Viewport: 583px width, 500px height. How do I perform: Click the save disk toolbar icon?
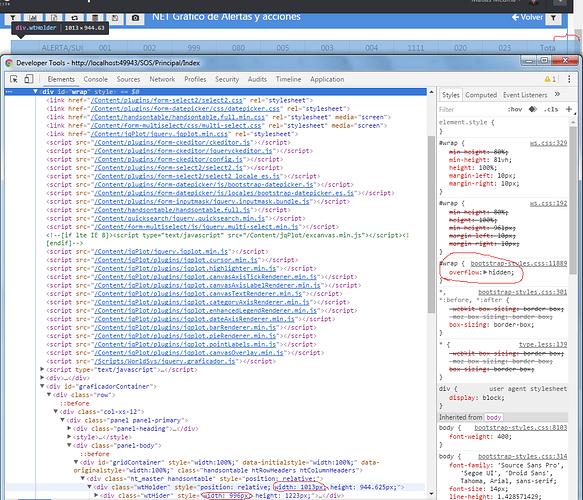(x=115, y=18)
